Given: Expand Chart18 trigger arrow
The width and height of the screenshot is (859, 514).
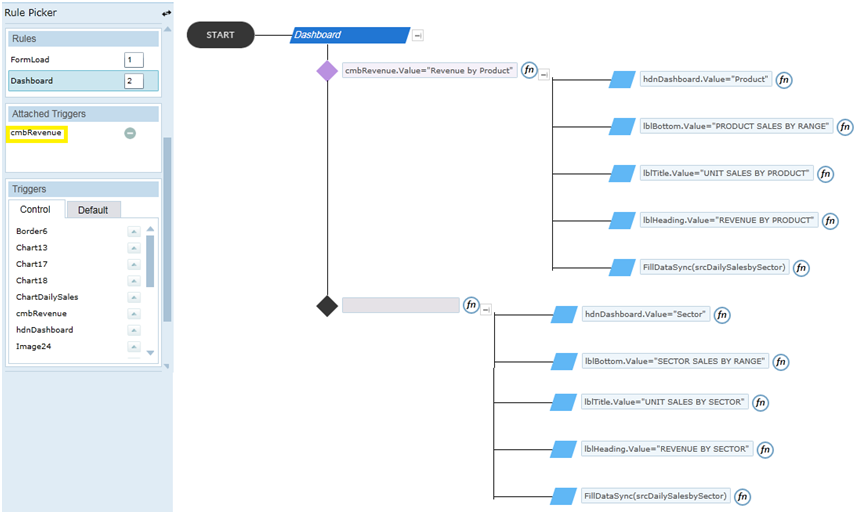Looking at the screenshot, I should click(134, 281).
